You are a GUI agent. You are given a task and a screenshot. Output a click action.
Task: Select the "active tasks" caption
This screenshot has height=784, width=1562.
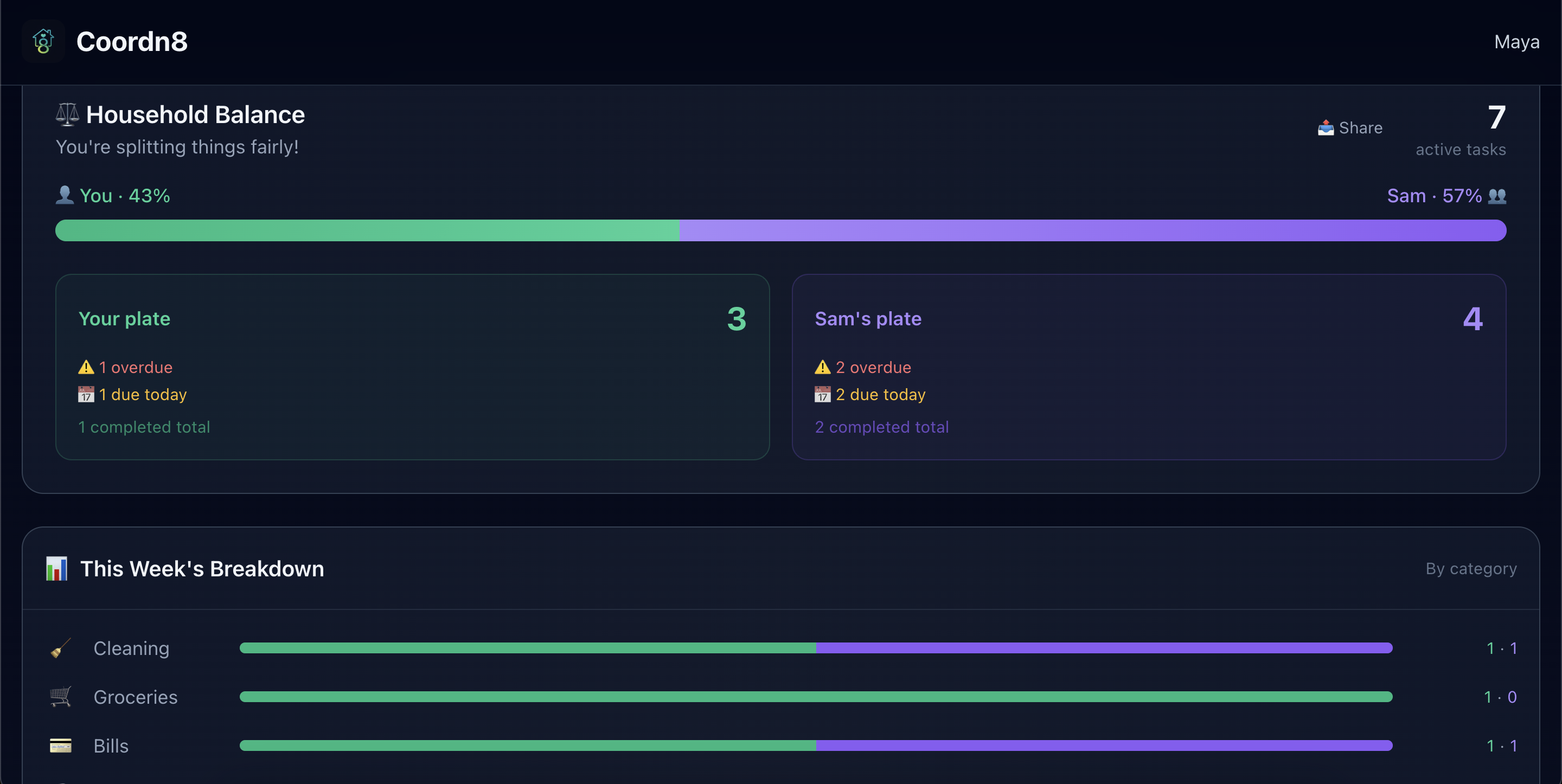(1461, 149)
